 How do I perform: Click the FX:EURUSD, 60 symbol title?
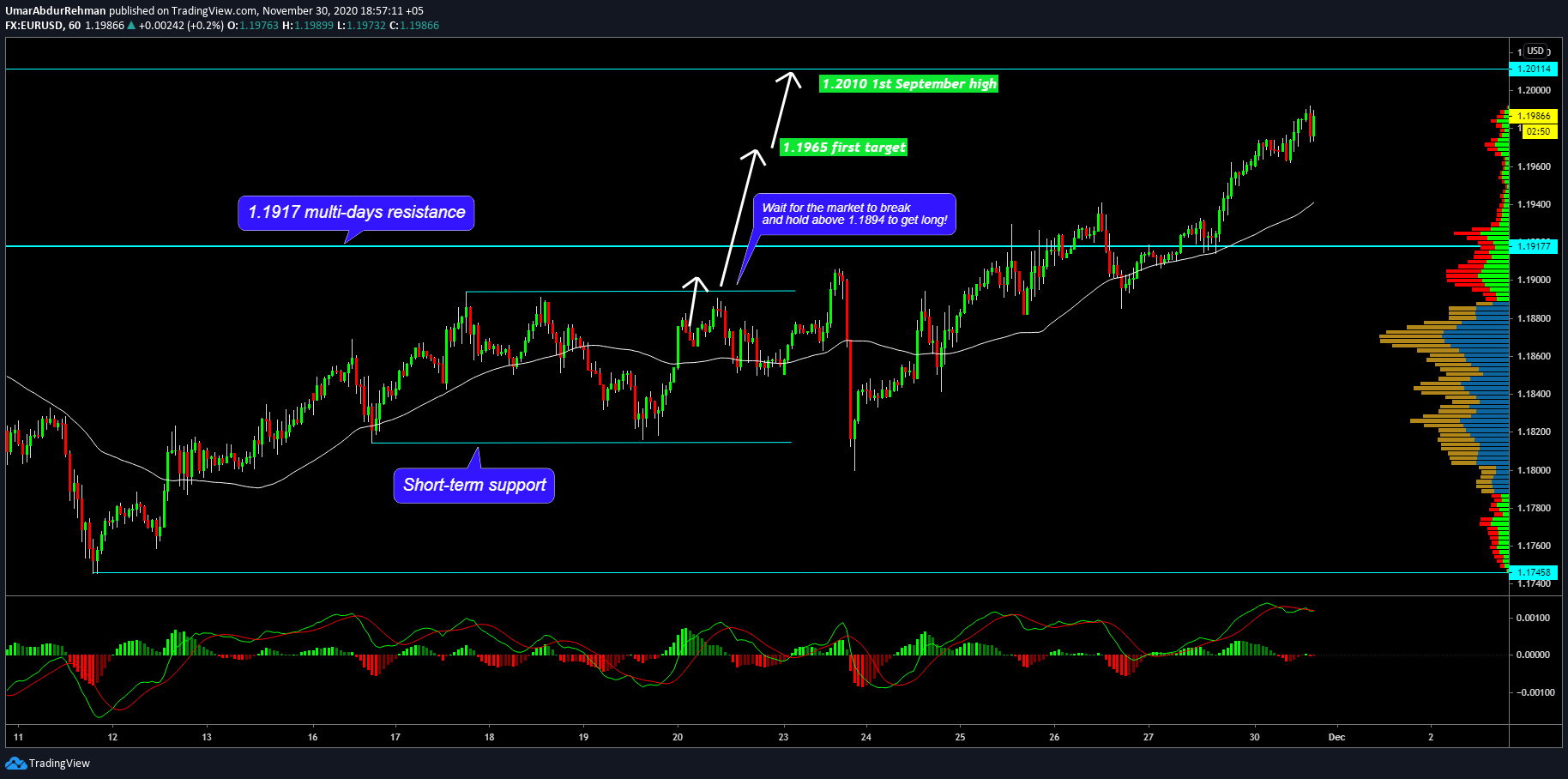[x=43, y=26]
